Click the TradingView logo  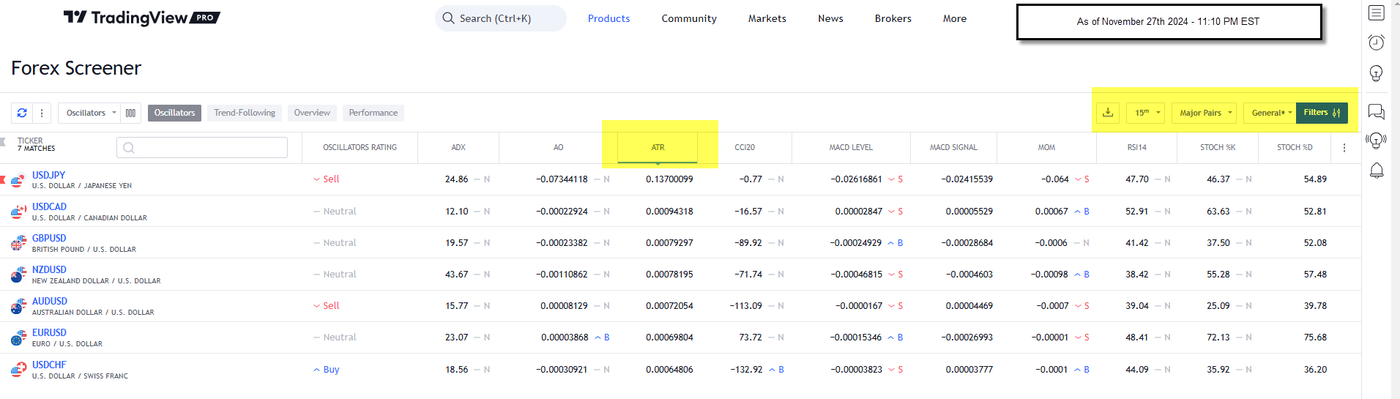141,18
